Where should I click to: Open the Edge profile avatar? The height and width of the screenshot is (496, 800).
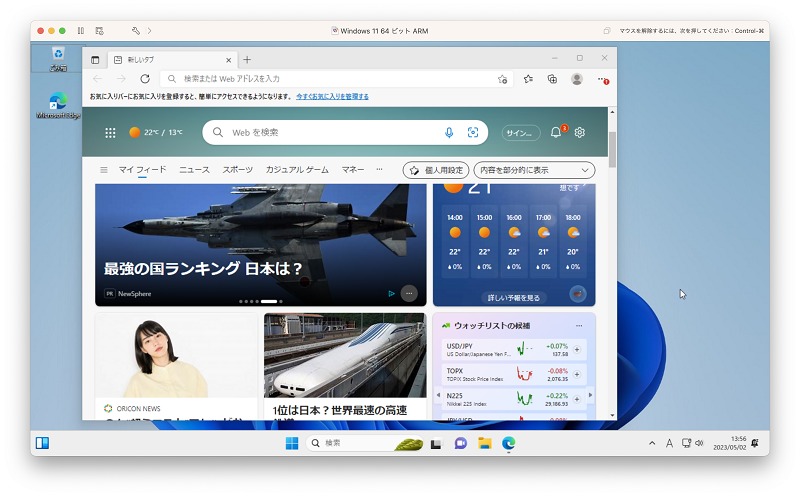577,79
